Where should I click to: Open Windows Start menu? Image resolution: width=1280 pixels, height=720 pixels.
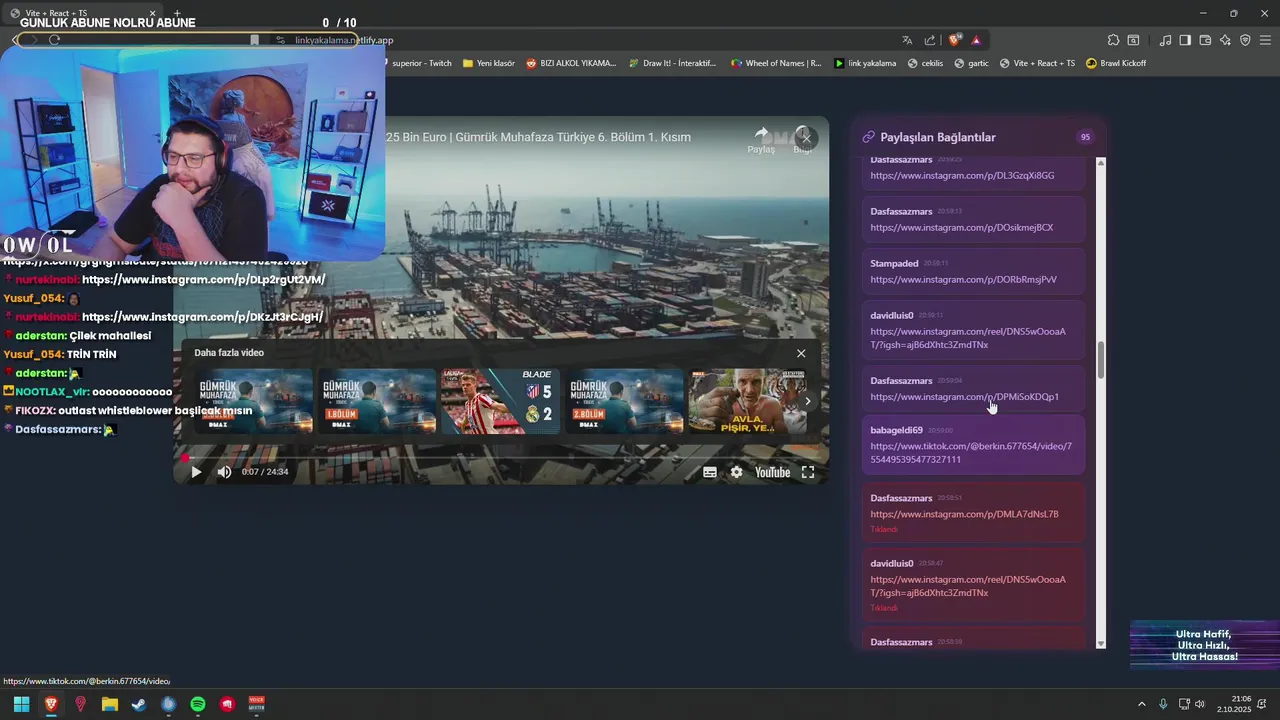[21, 704]
